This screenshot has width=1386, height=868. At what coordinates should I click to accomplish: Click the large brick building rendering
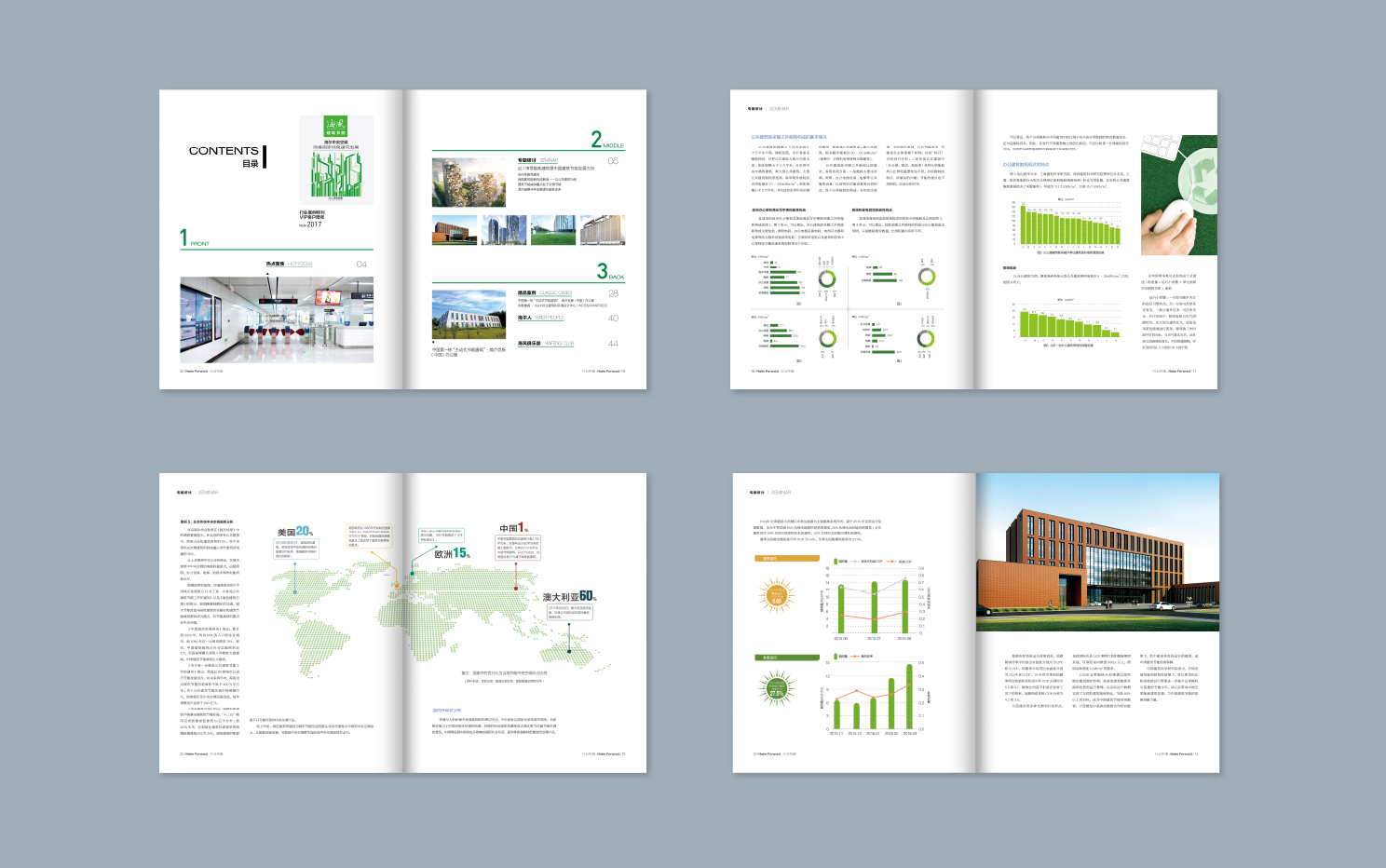1097,552
